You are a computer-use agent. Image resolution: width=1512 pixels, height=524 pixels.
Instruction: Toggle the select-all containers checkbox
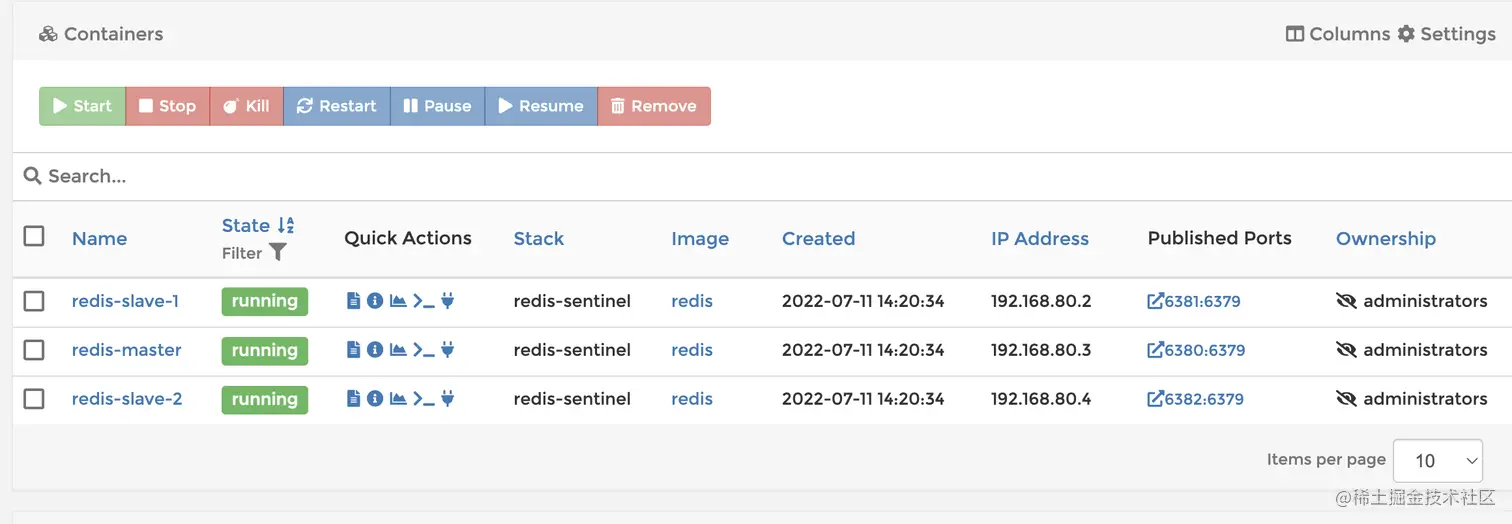click(x=34, y=236)
